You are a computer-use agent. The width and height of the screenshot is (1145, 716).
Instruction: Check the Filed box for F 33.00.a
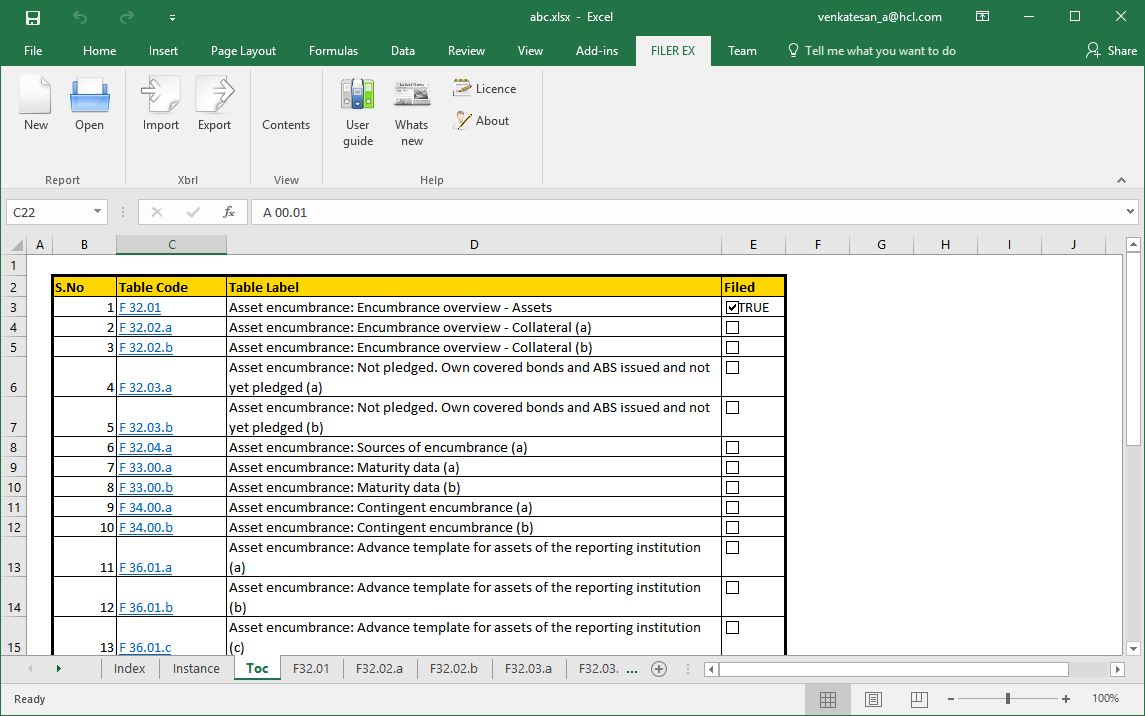click(x=732, y=468)
